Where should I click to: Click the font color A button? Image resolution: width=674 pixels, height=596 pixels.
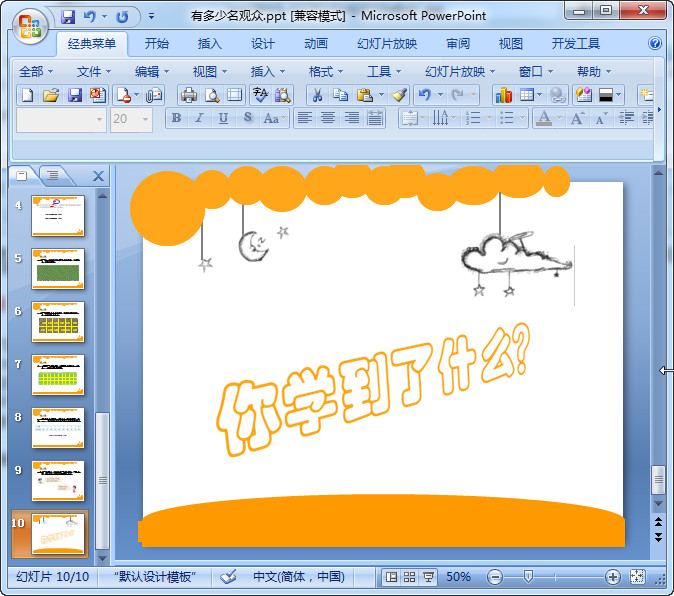point(544,118)
